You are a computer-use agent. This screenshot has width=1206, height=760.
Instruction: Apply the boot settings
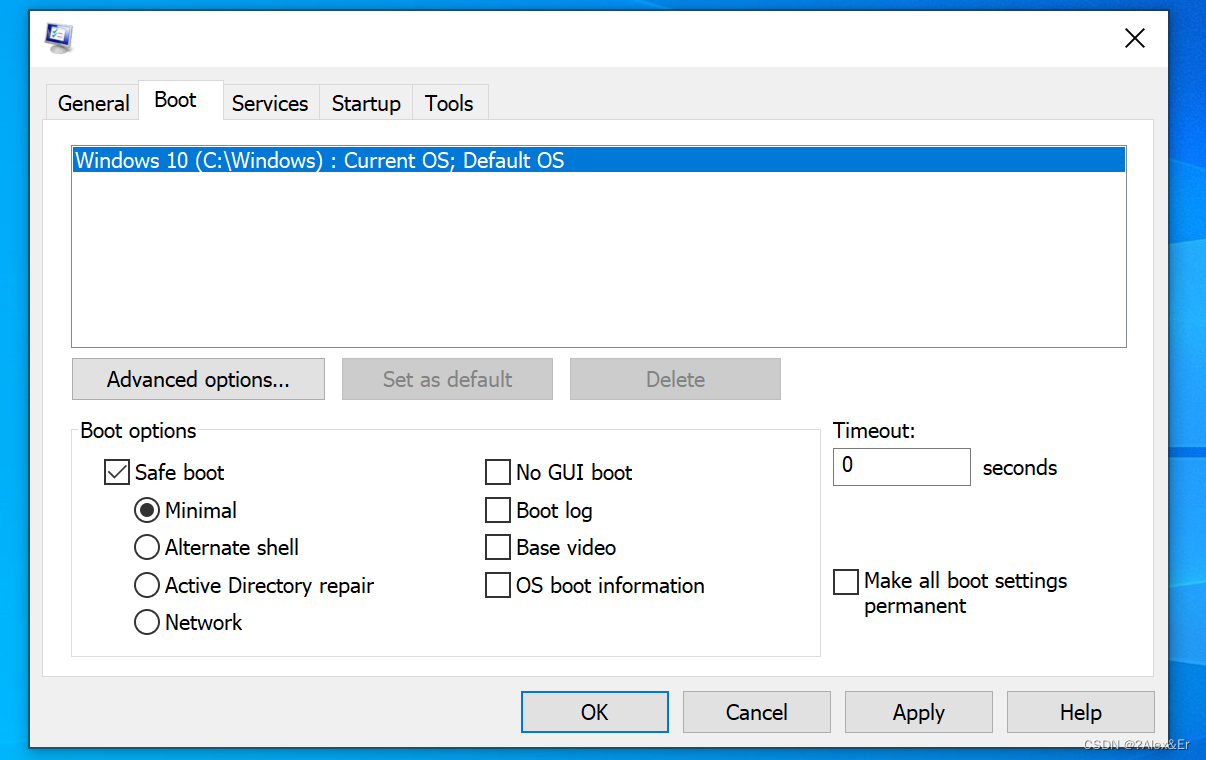click(919, 712)
